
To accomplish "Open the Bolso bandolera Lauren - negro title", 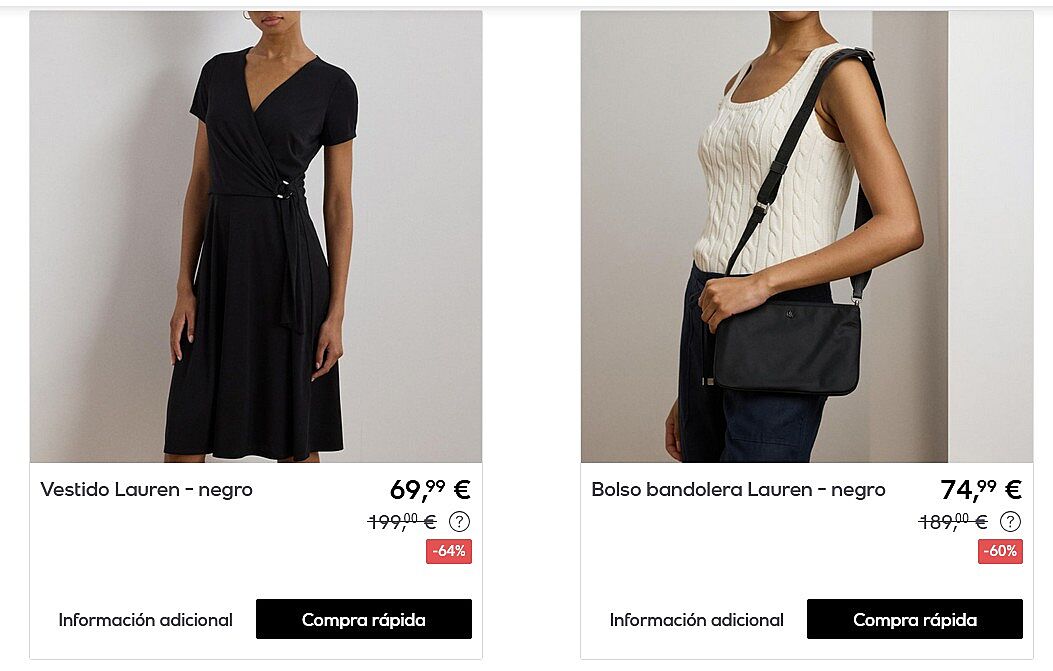I will click(x=738, y=490).
